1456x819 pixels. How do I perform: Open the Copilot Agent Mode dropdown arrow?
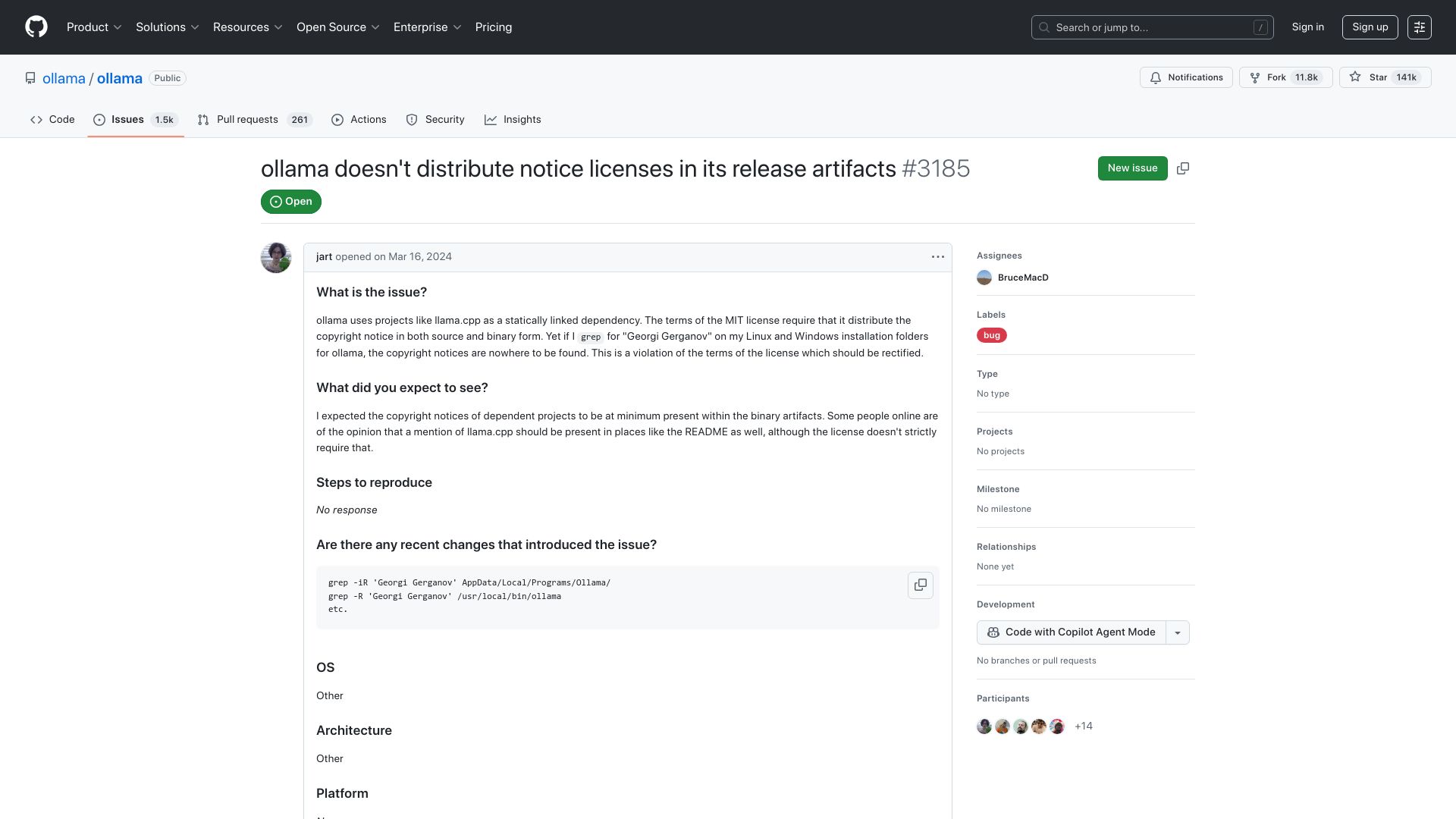click(x=1178, y=632)
